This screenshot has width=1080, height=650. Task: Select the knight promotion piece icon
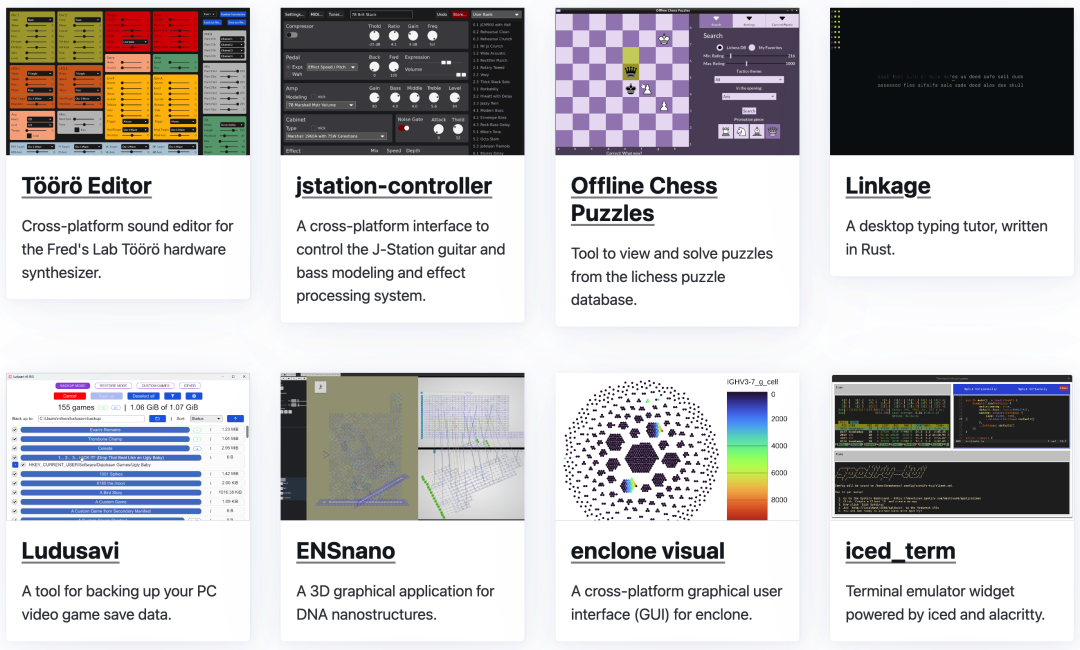click(x=741, y=132)
